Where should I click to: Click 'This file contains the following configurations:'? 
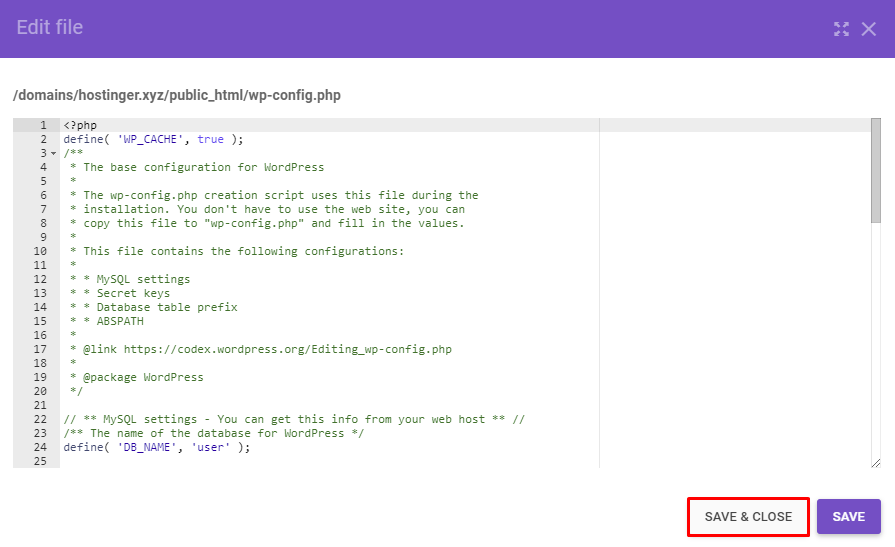(244, 251)
